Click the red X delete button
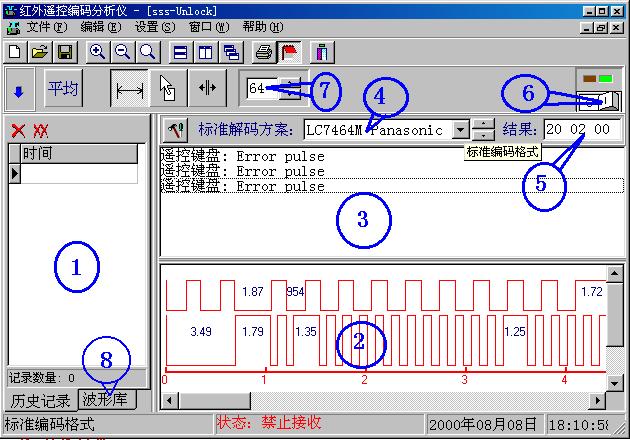 pos(17,130)
